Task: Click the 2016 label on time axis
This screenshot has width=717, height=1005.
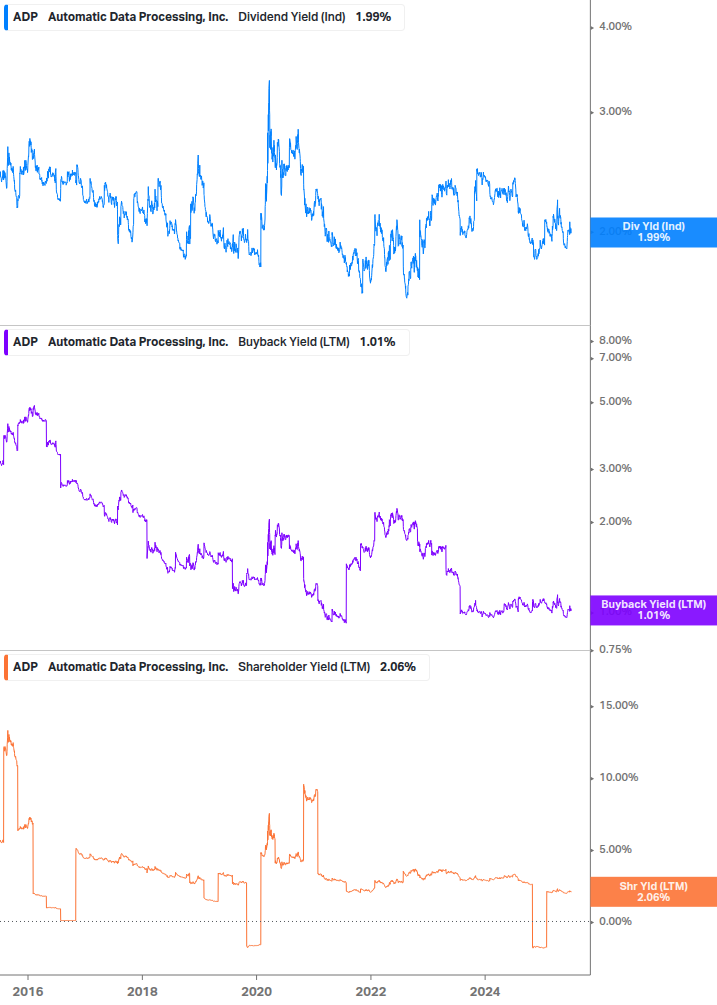Action: [x=28, y=992]
